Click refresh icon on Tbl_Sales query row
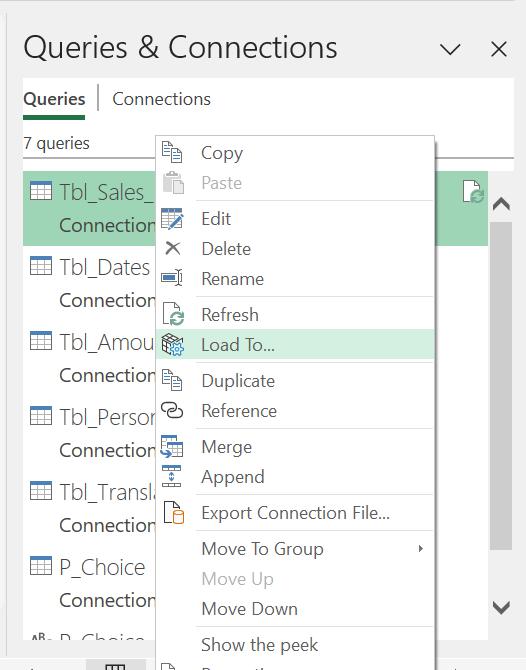Image resolution: width=526 pixels, height=670 pixels. 473,191
